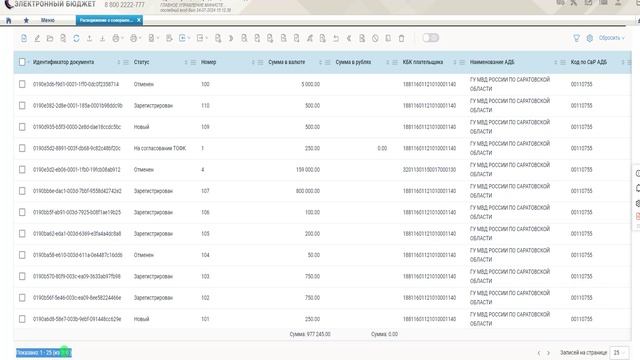Click the user profile icon in header

618,3
